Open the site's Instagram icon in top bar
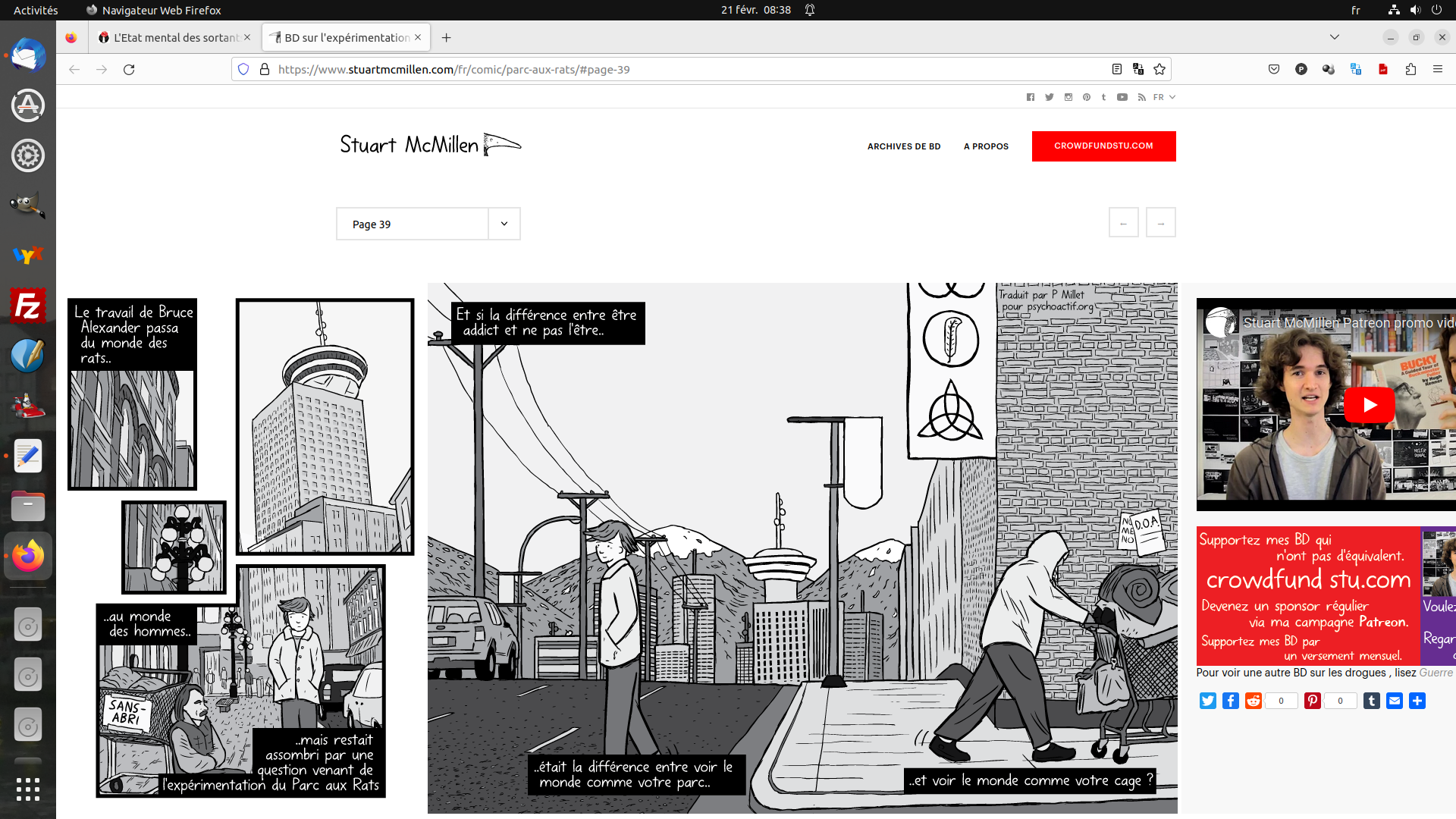The width and height of the screenshot is (1456, 819). coord(1068,97)
